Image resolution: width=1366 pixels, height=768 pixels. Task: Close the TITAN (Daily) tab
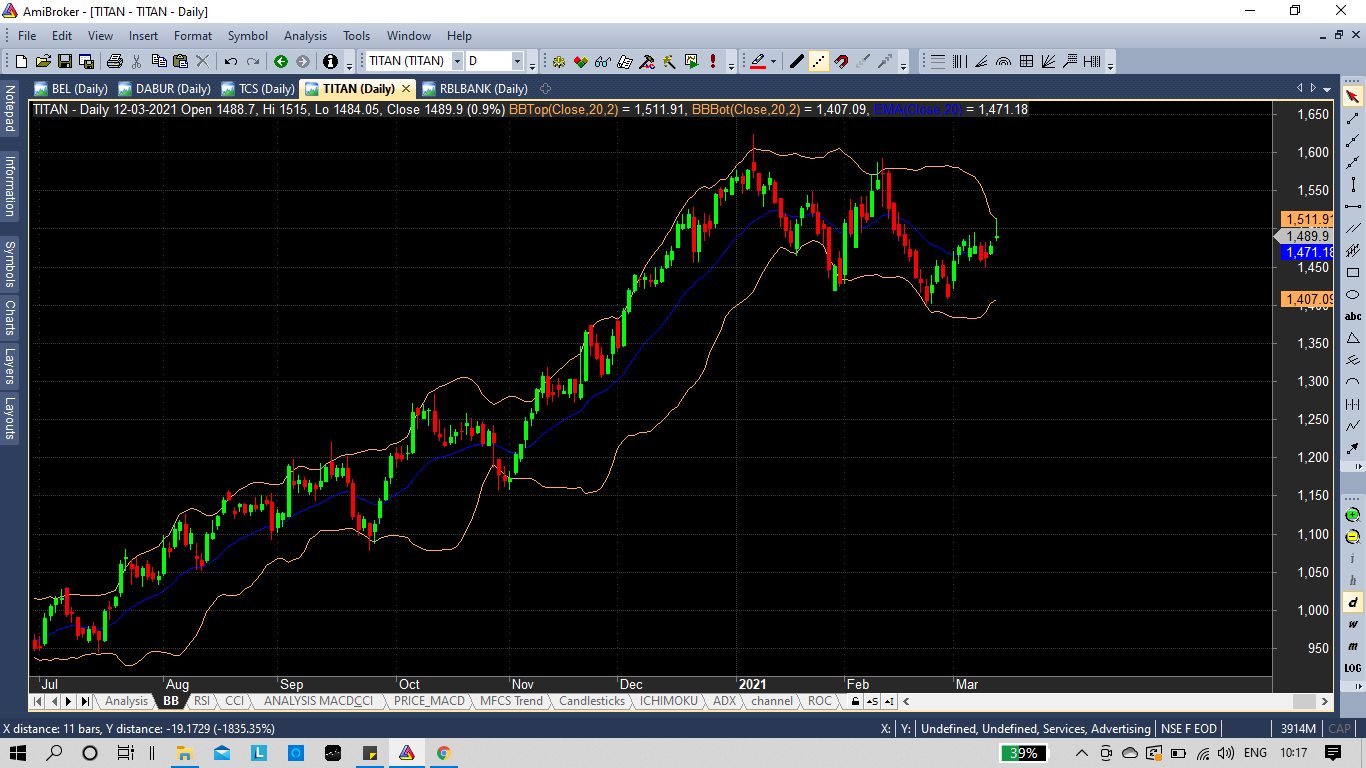coord(406,89)
